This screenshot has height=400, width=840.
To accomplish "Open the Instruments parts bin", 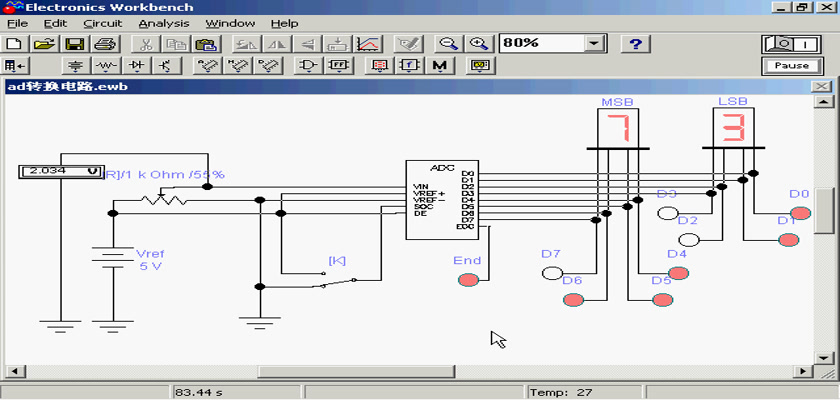I will click(x=479, y=66).
